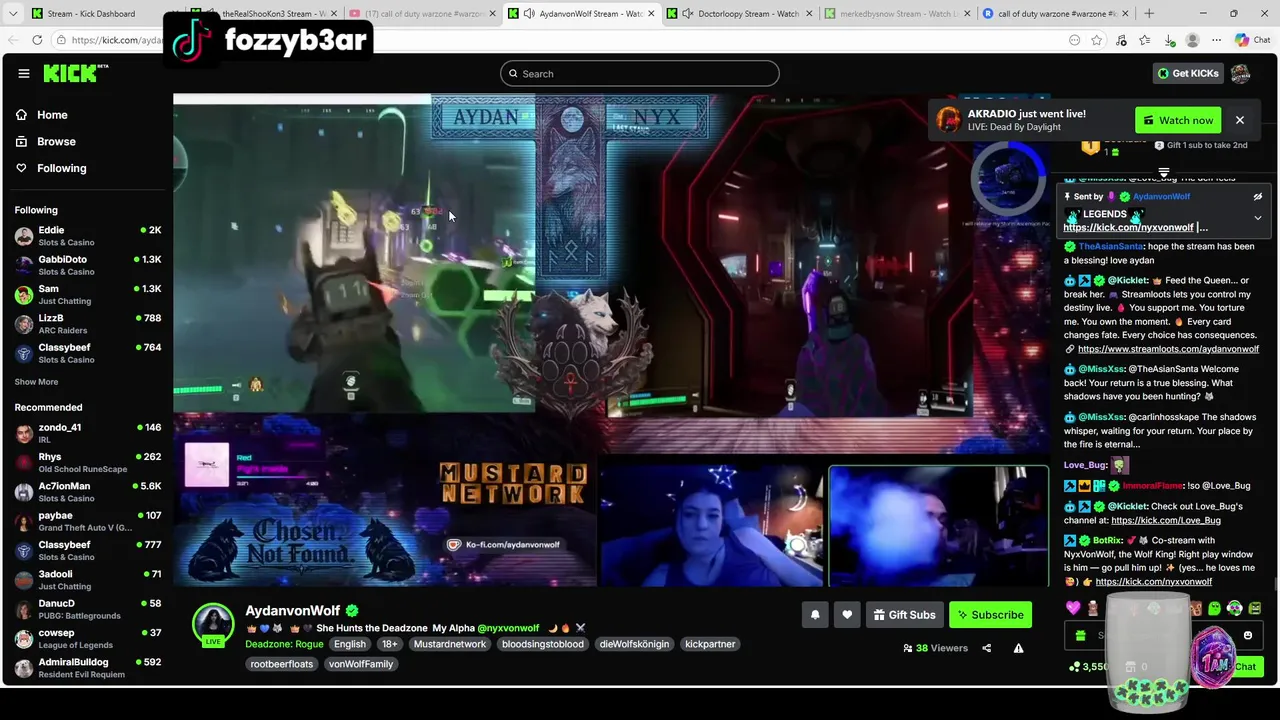Screen dimensions: 1280x720
Task: Click the user avatar at top right
Action: coord(1241,73)
